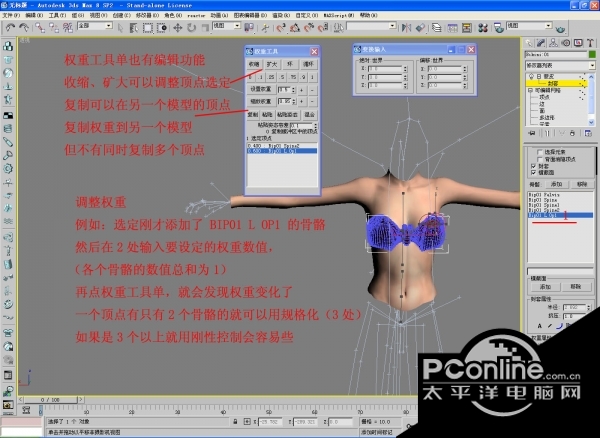Toggle Spinner Snap icon
Image resolution: width=600 pixels, height=438 pixels.
tap(323, 28)
